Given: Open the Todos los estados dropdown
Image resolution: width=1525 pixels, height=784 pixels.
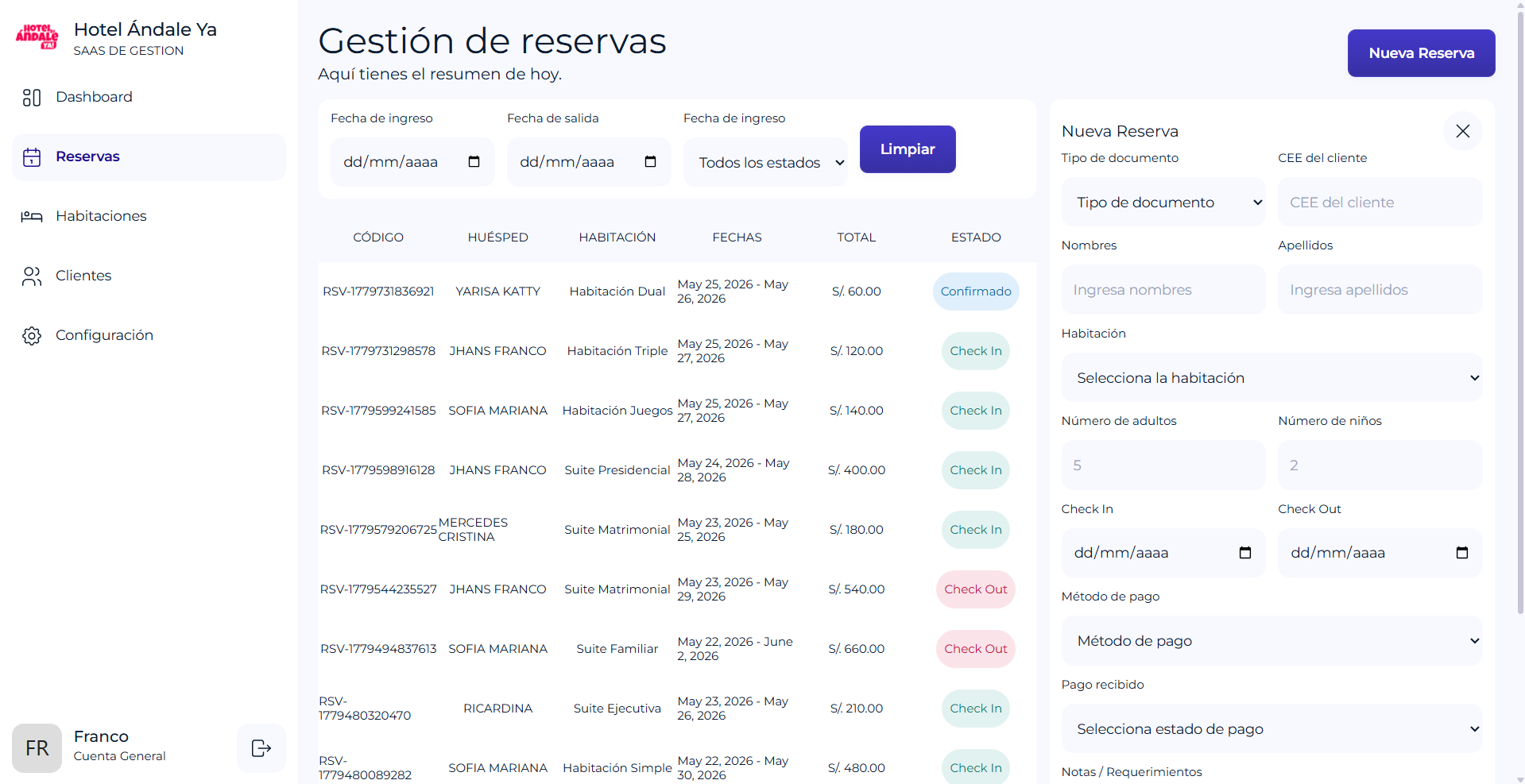Looking at the screenshot, I should (x=765, y=163).
